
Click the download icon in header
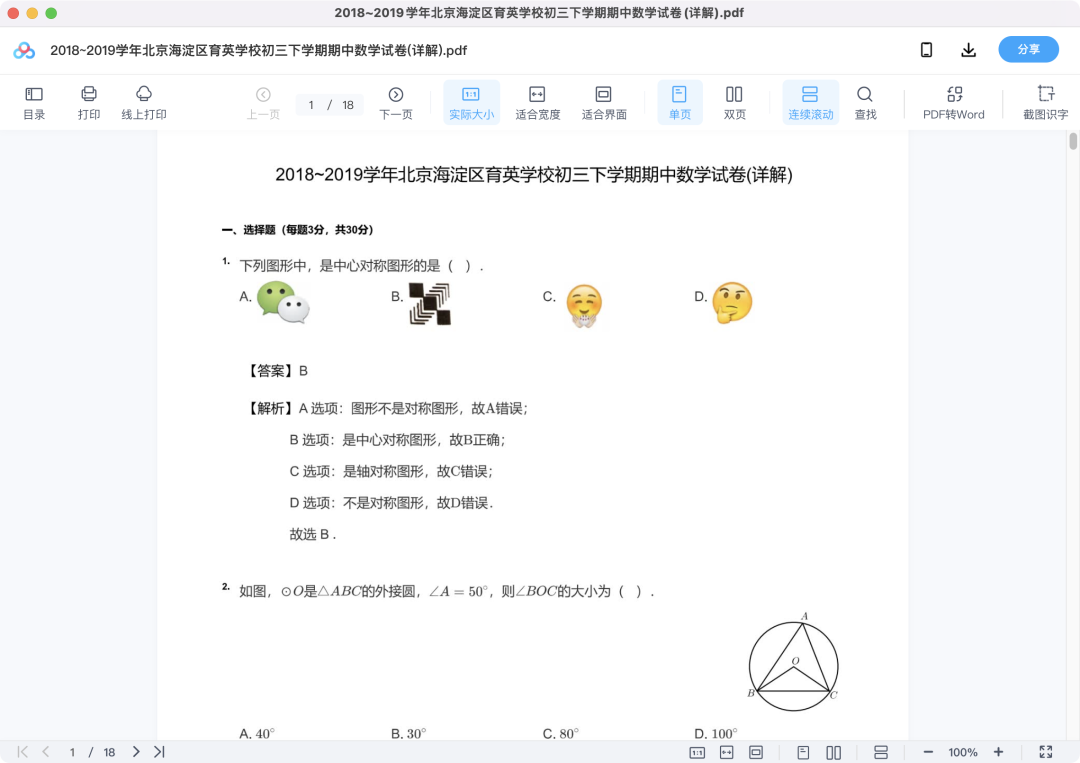tap(968, 50)
